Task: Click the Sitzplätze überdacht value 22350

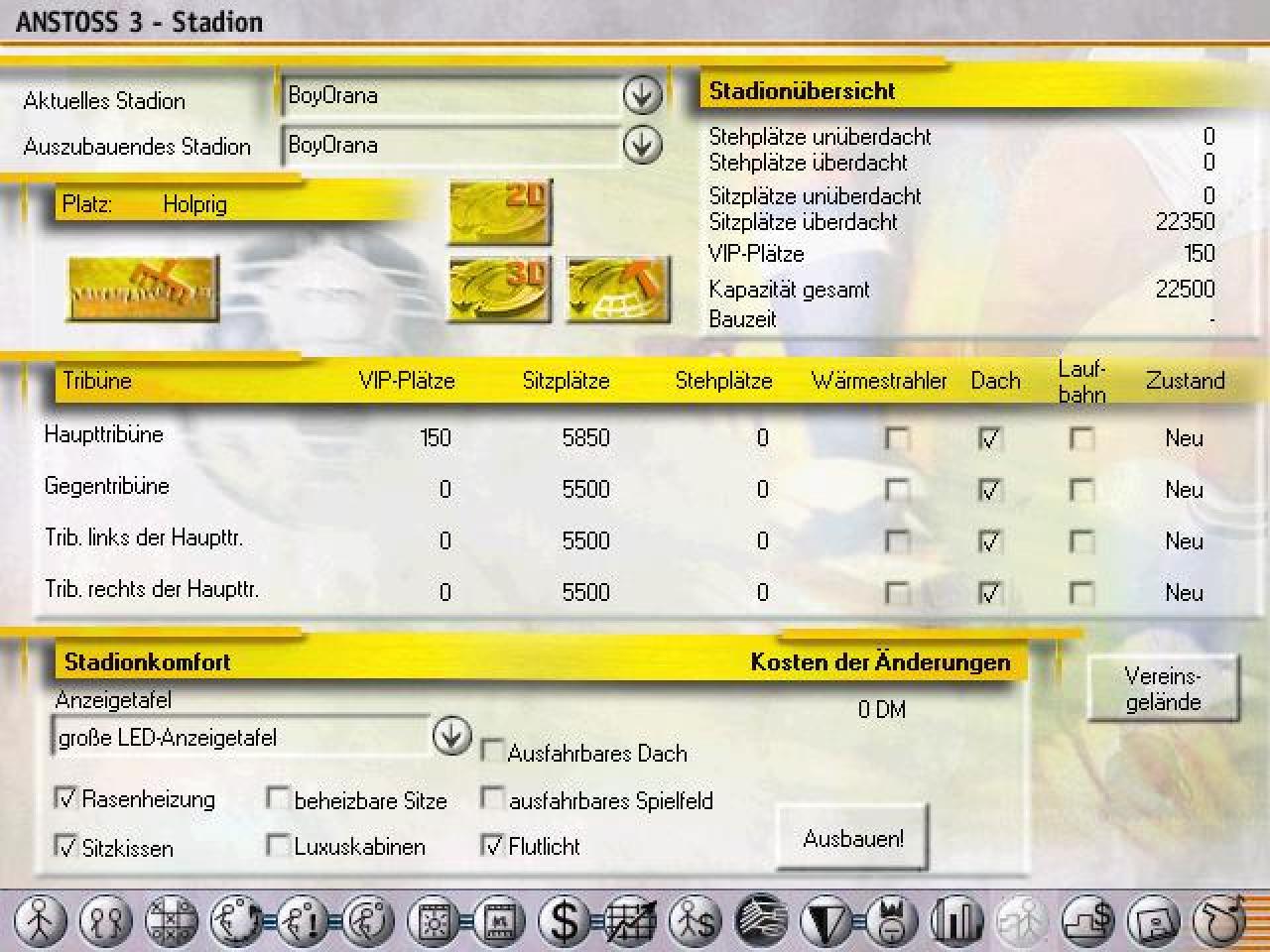Action: (1185, 221)
